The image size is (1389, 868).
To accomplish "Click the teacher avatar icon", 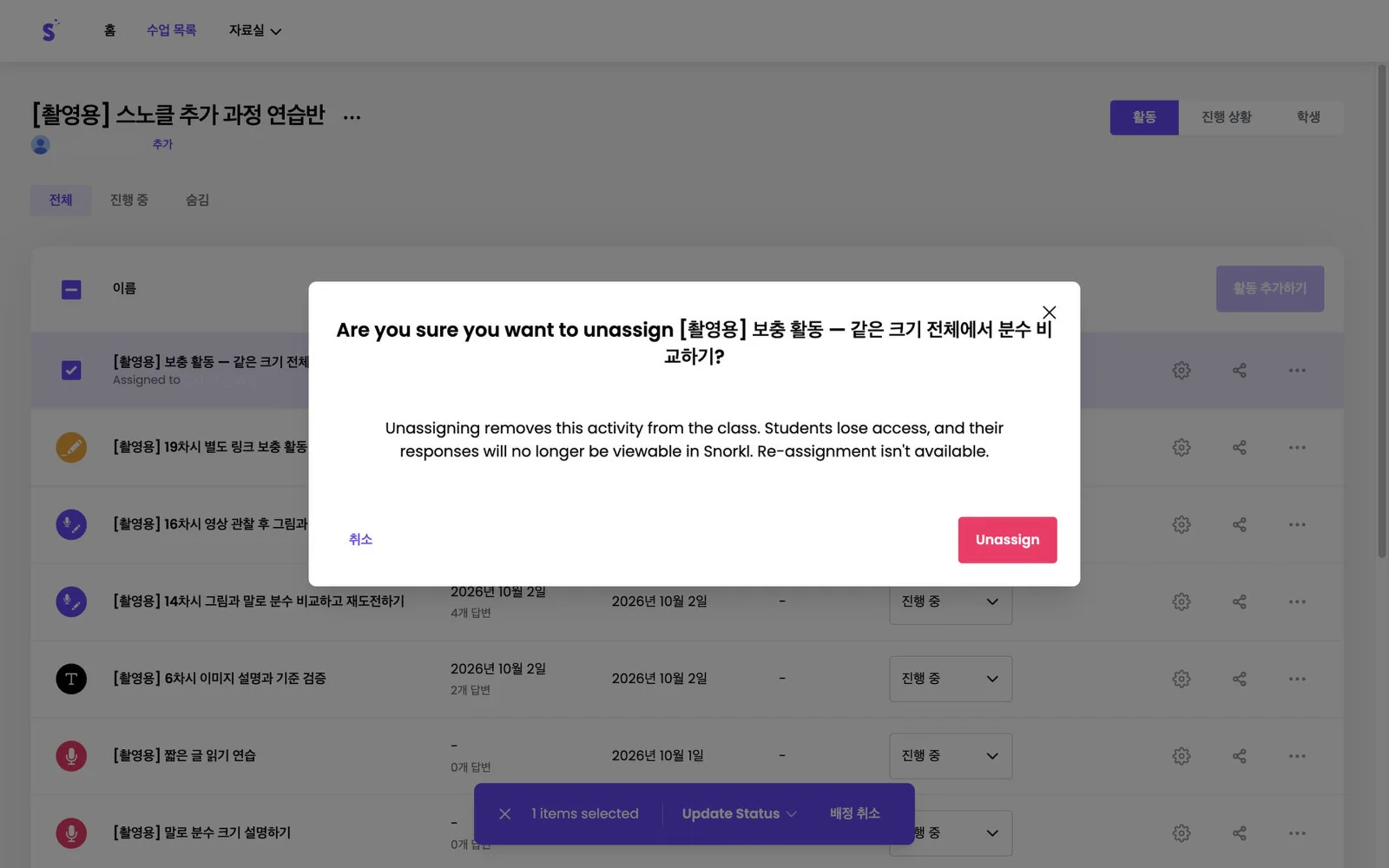I will click(40, 145).
